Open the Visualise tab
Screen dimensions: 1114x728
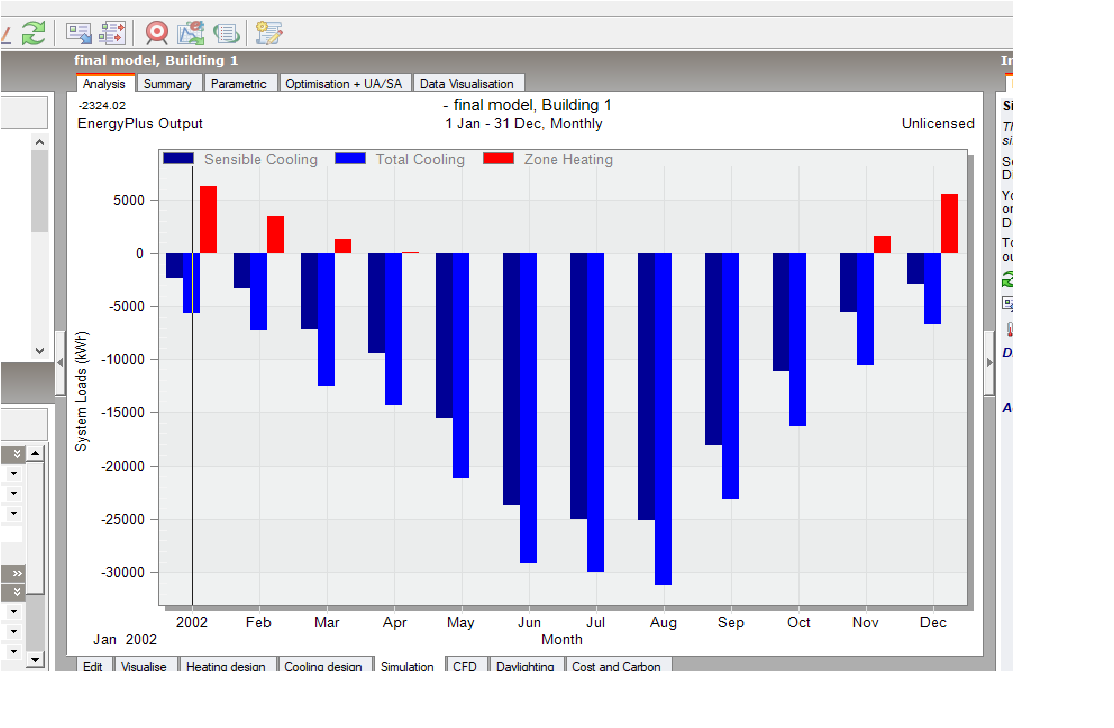pos(144,665)
